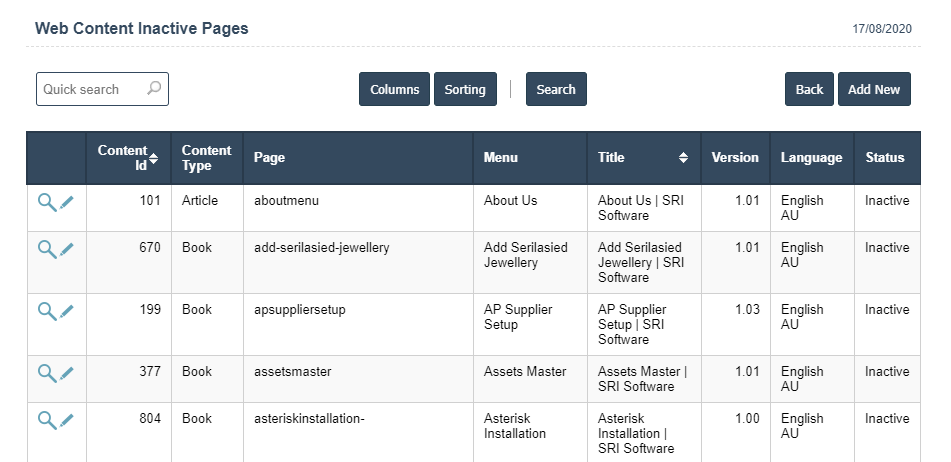Open the Columns chooser

tap(394, 89)
